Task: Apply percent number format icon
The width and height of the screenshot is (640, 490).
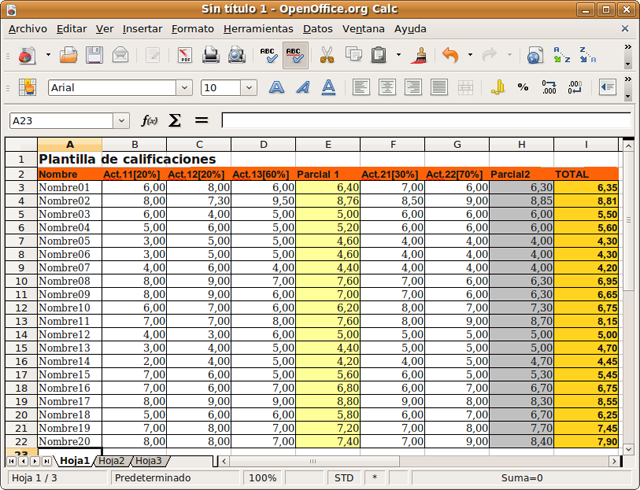Action: point(522,88)
